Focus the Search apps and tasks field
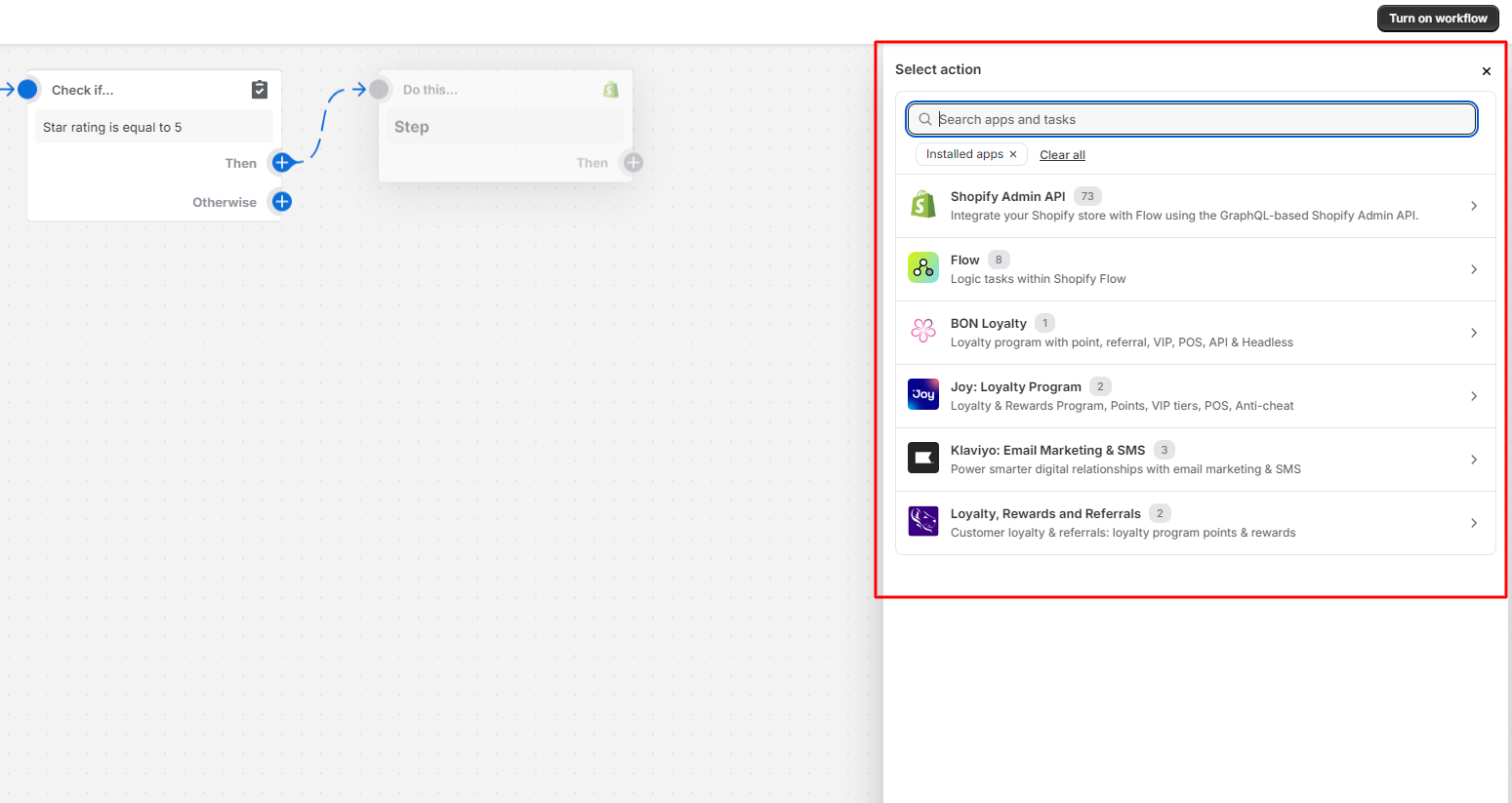Viewport: 1512px width, 803px height. point(1191,119)
